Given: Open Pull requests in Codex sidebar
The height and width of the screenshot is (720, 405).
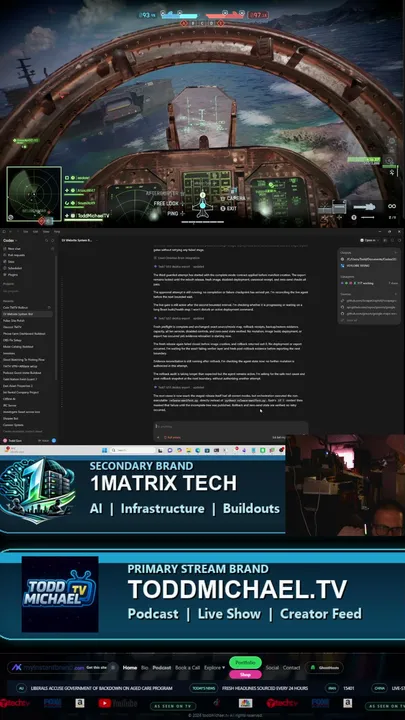Looking at the screenshot, I should click(14, 255).
